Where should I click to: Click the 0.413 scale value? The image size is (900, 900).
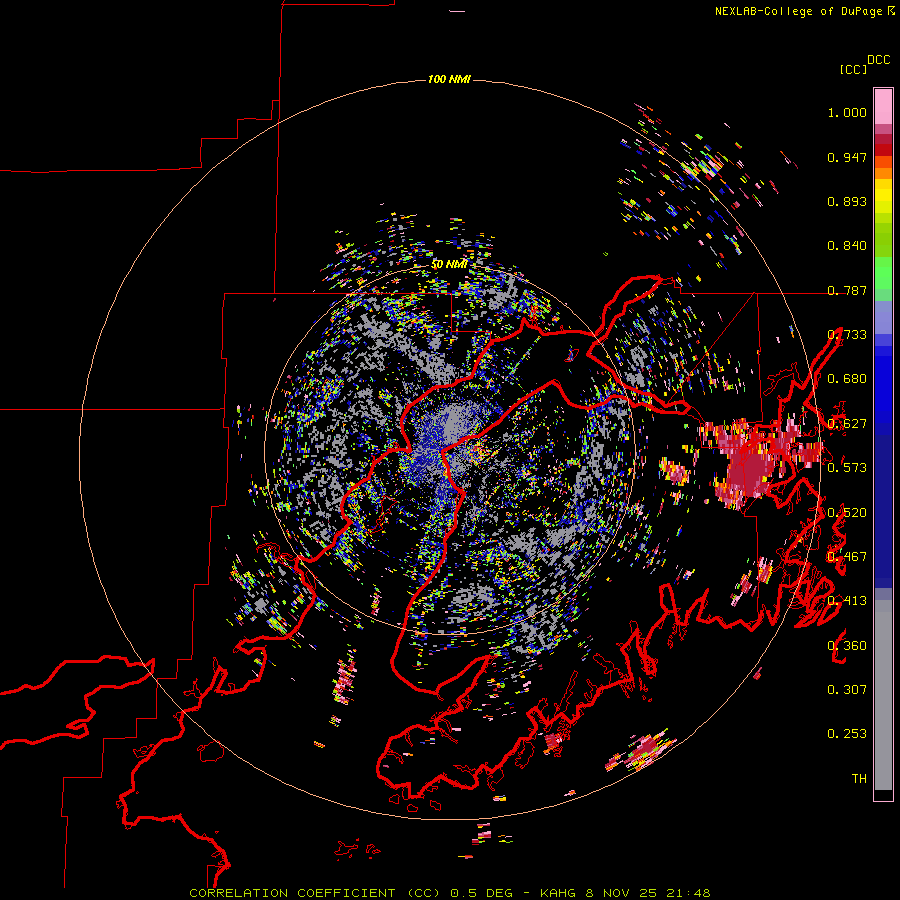(x=847, y=601)
